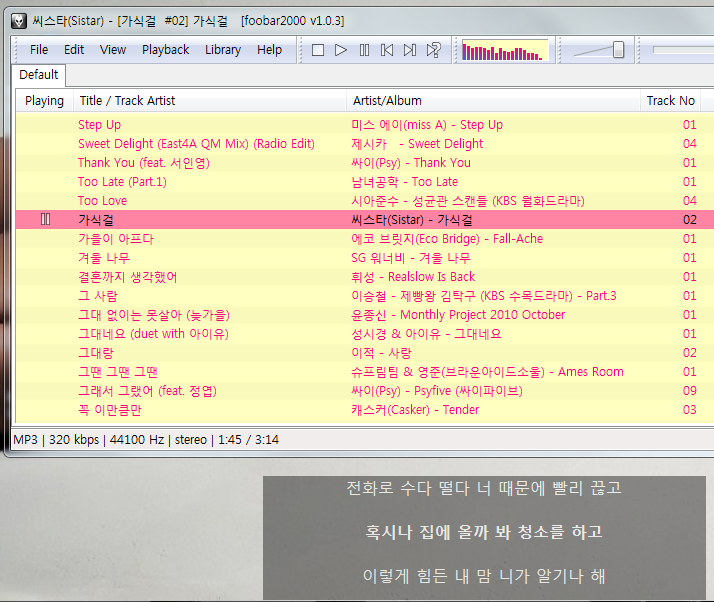Select the 그땐 그땐 그땐 track
This screenshot has width=714, height=602.
tap(118, 372)
